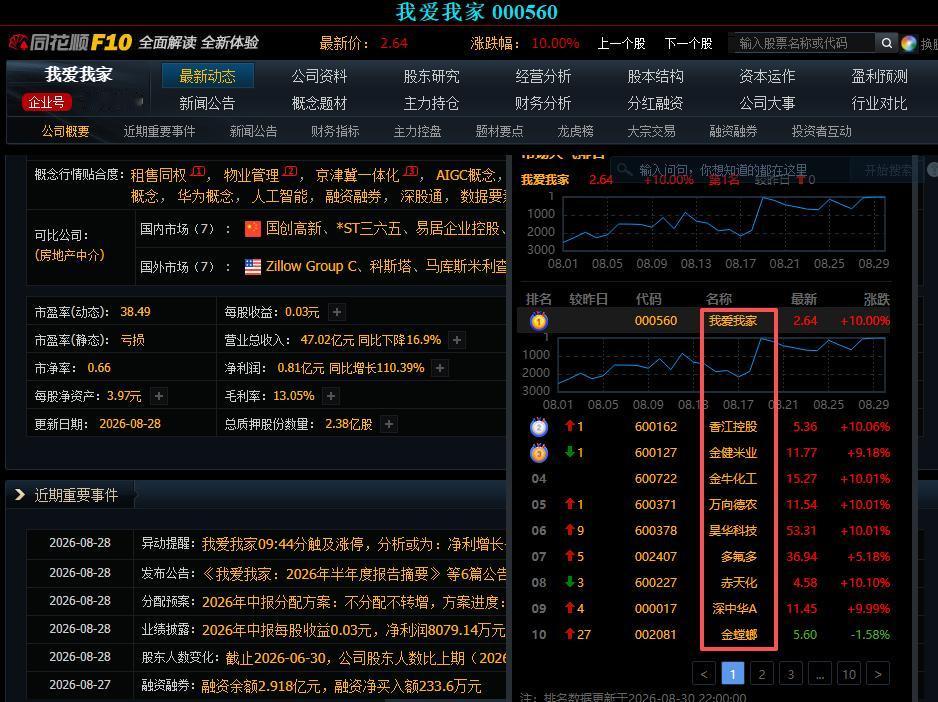Expand 每股净资产 plus button
The width and height of the screenshot is (938, 702).
[159, 396]
